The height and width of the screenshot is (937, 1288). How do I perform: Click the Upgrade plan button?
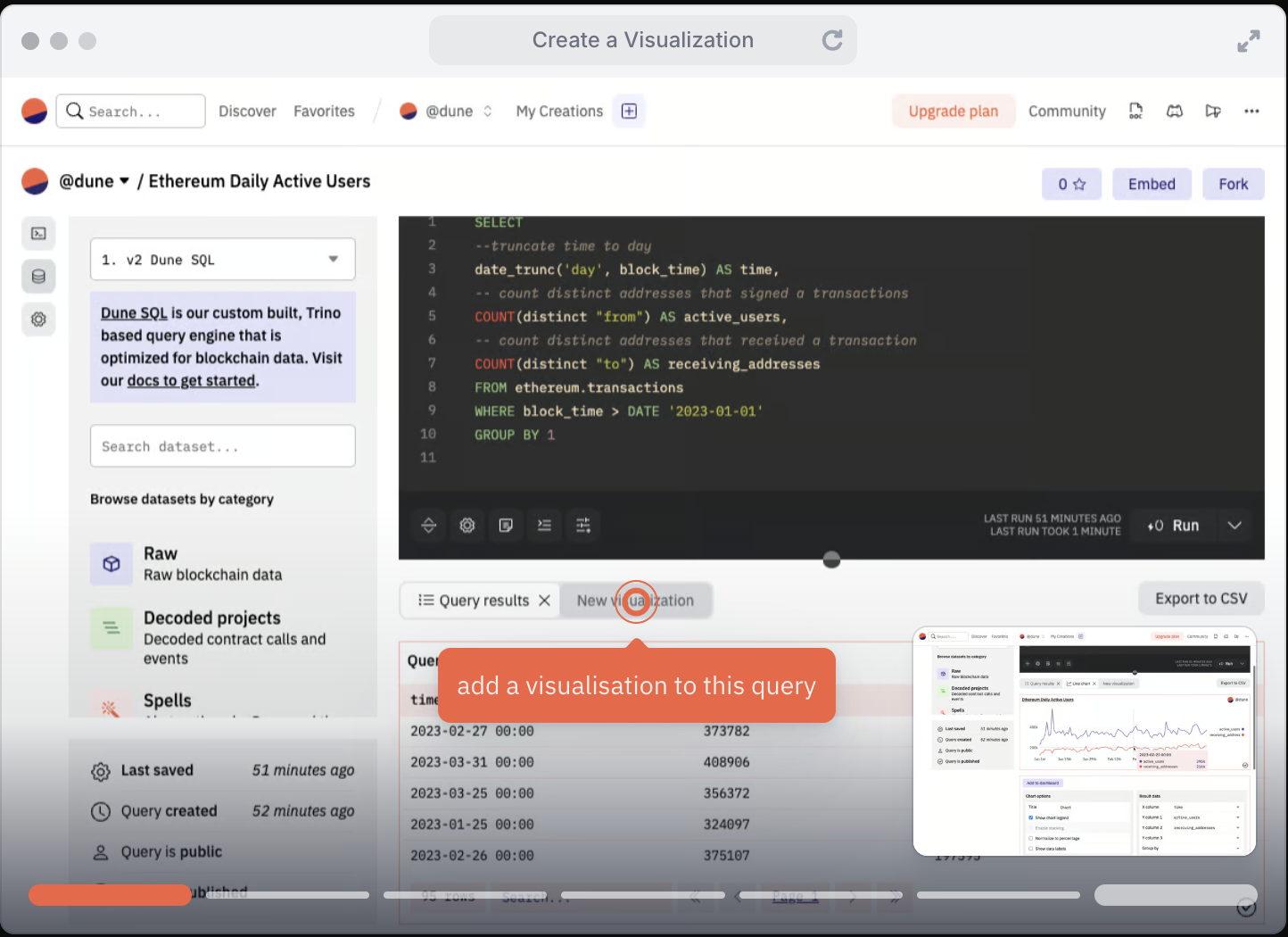pyautogui.click(x=954, y=111)
